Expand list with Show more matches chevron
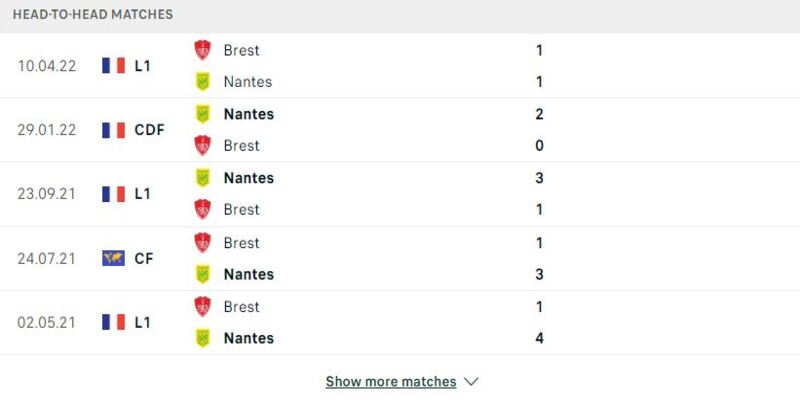 471,382
